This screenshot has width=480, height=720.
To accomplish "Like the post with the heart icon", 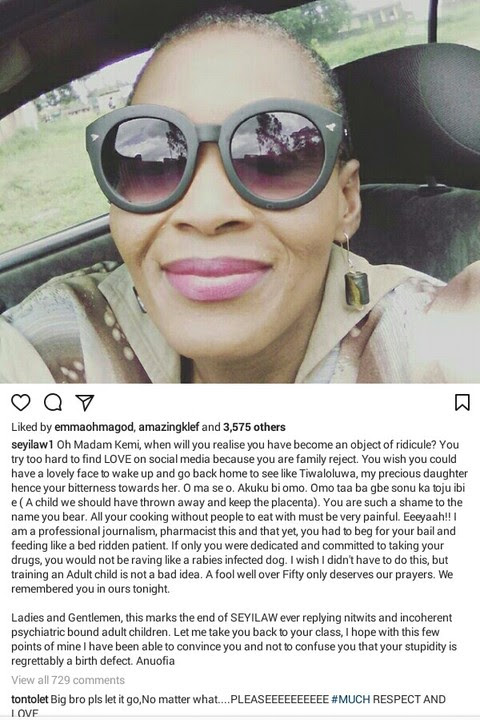I will pyautogui.click(x=21, y=402).
